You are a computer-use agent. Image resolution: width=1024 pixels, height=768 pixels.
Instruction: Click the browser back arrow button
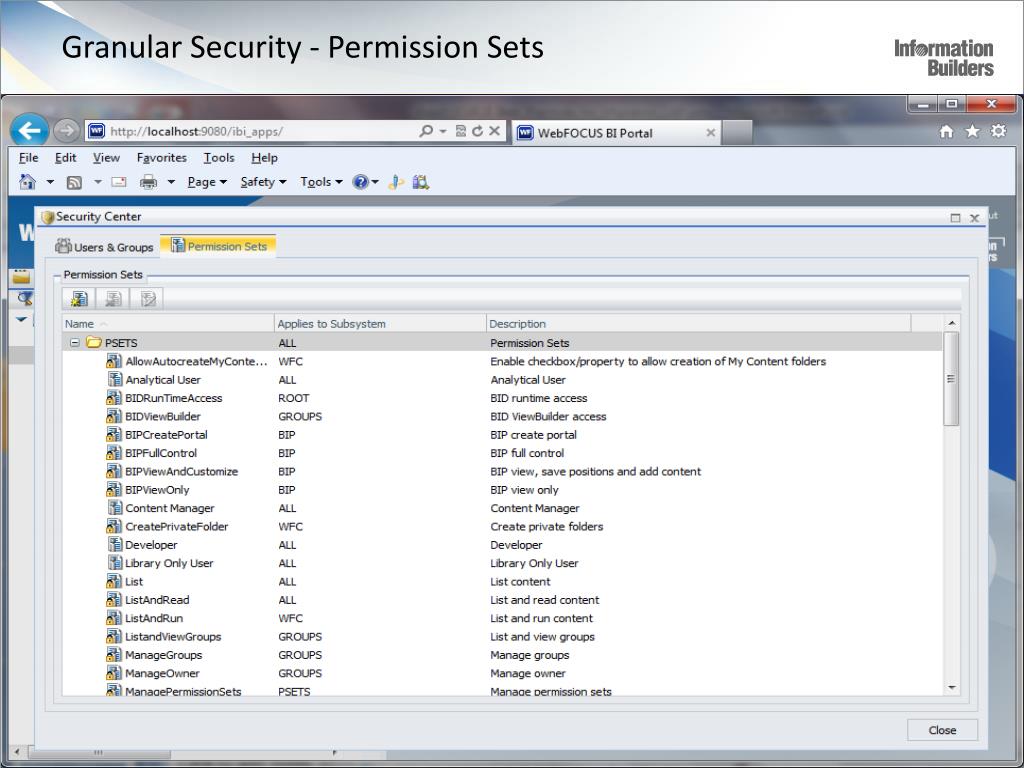(29, 131)
